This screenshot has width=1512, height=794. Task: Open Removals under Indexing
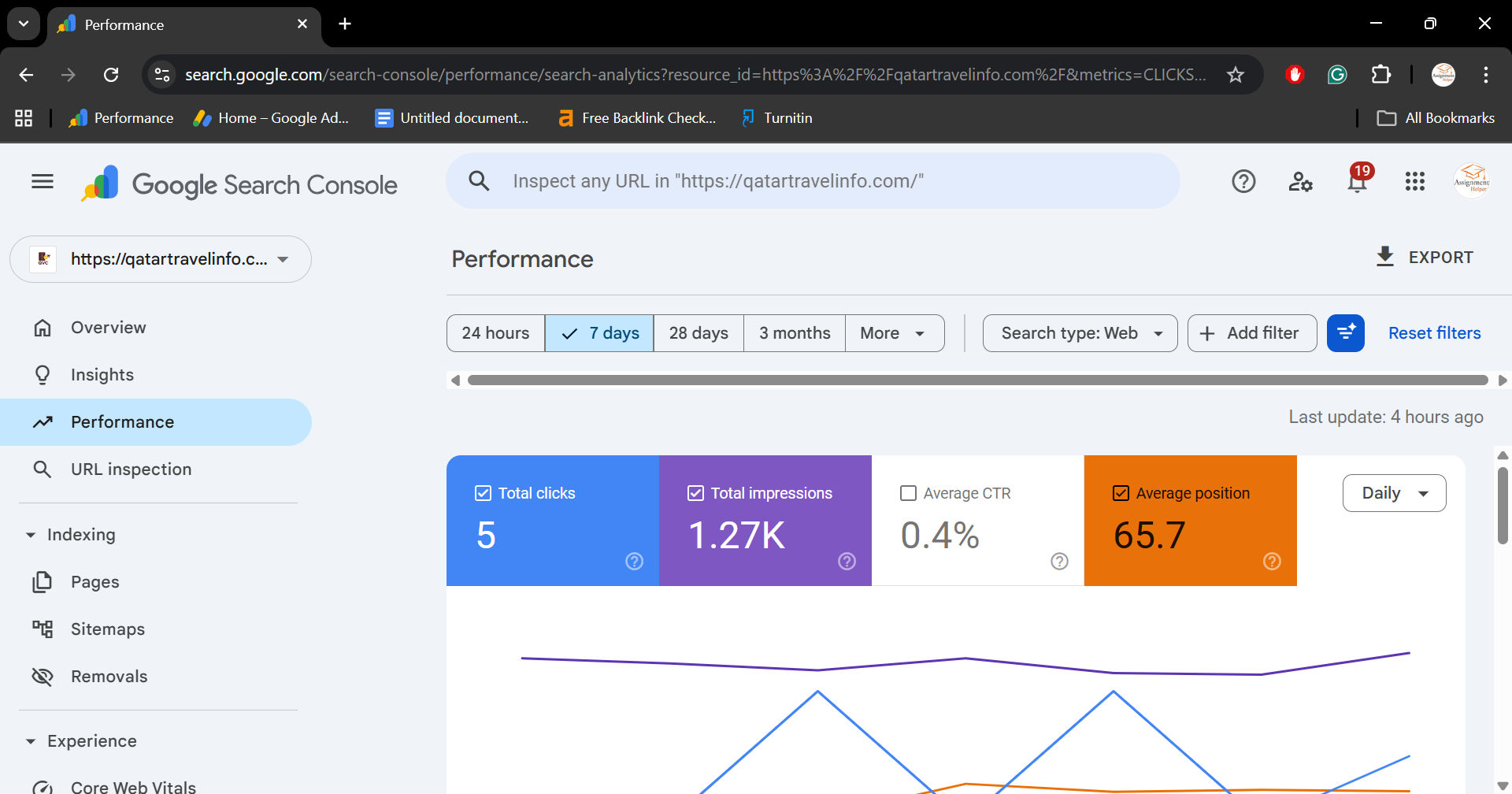click(x=156, y=677)
